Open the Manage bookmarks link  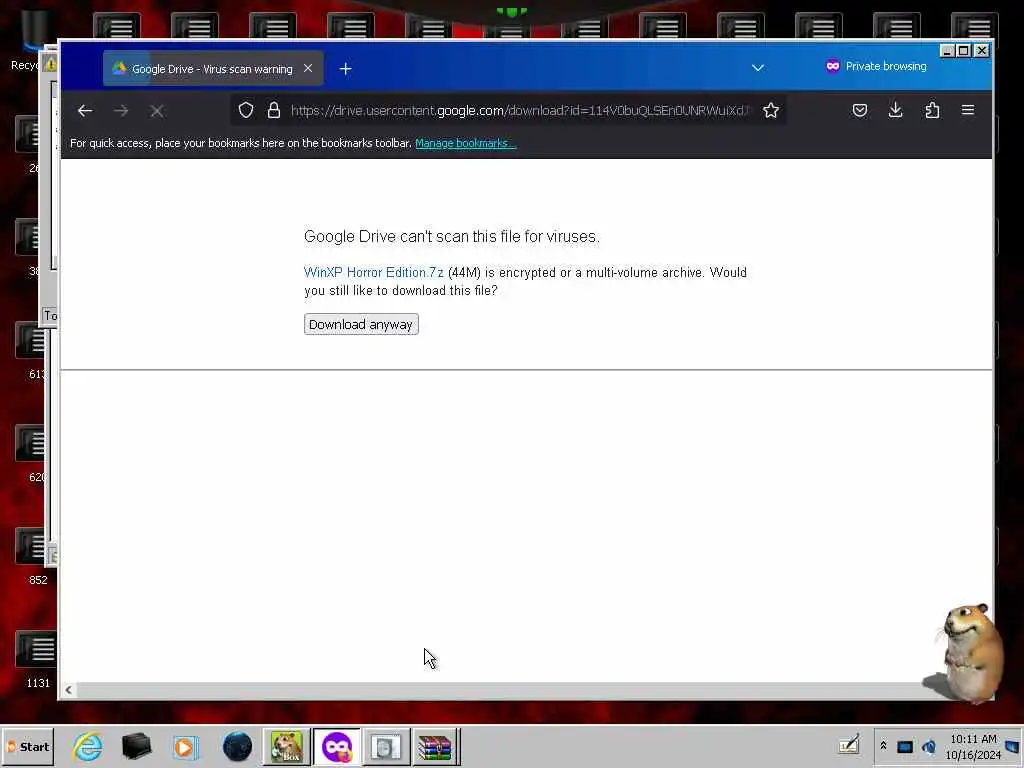466,143
